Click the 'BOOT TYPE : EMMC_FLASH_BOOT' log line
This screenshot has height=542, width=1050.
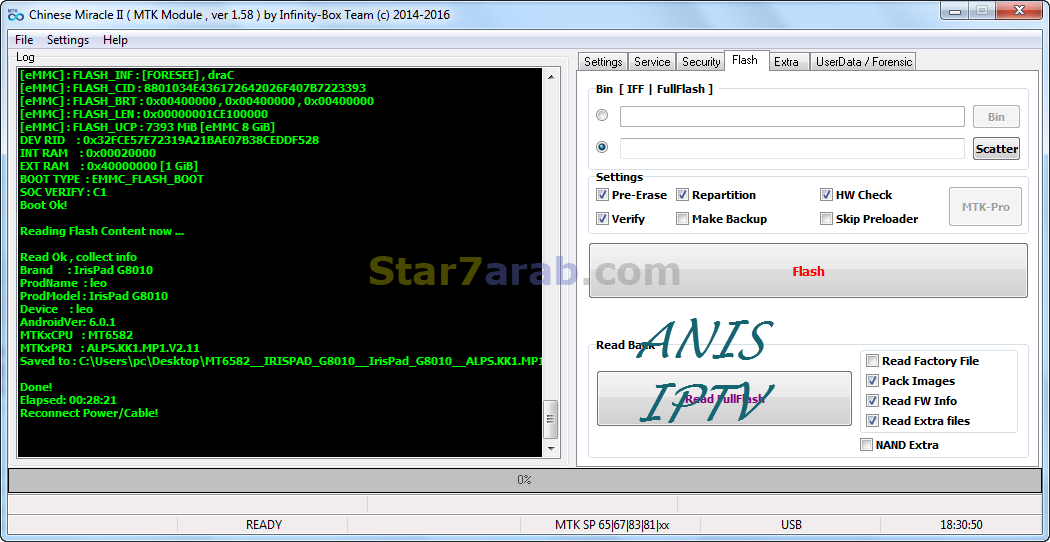(112, 179)
